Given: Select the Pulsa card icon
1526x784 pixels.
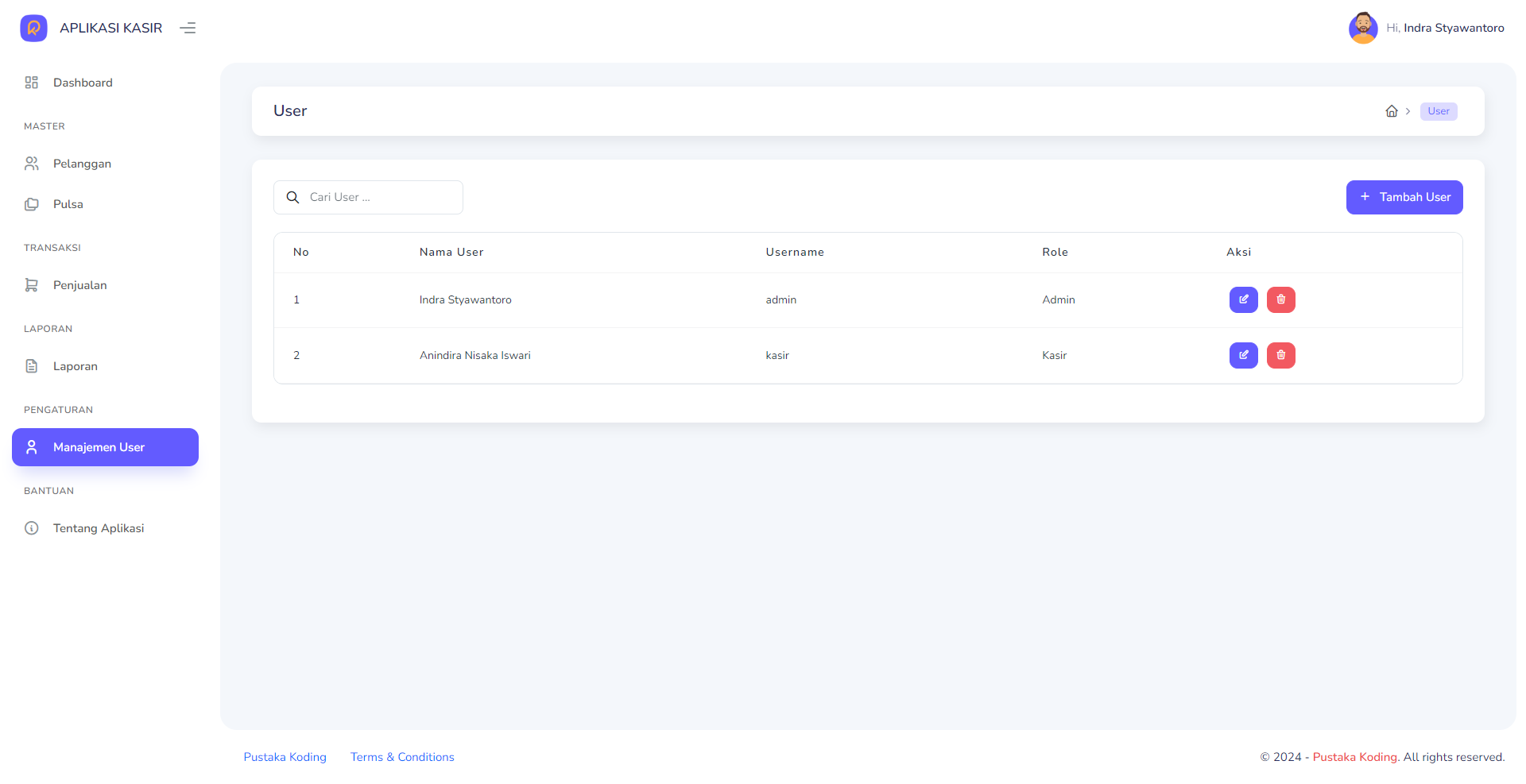Looking at the screenshot, I should [x=31, y=203].
